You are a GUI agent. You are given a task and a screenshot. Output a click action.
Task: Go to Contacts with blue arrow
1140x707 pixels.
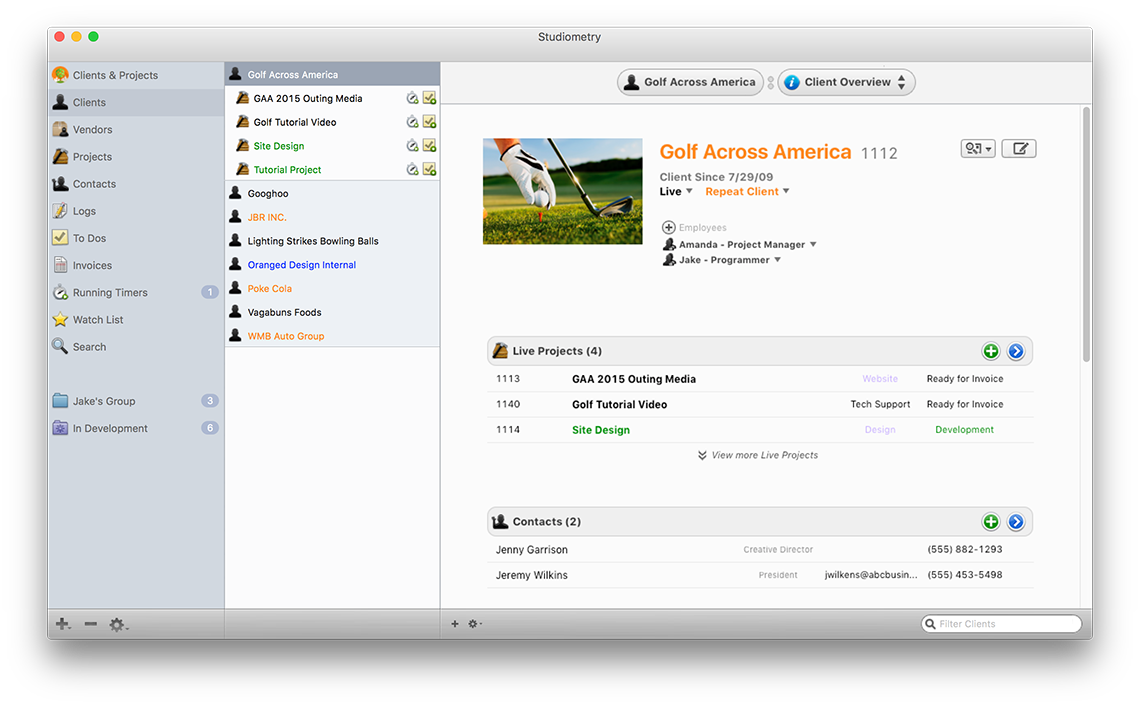tap(1016, 522)
